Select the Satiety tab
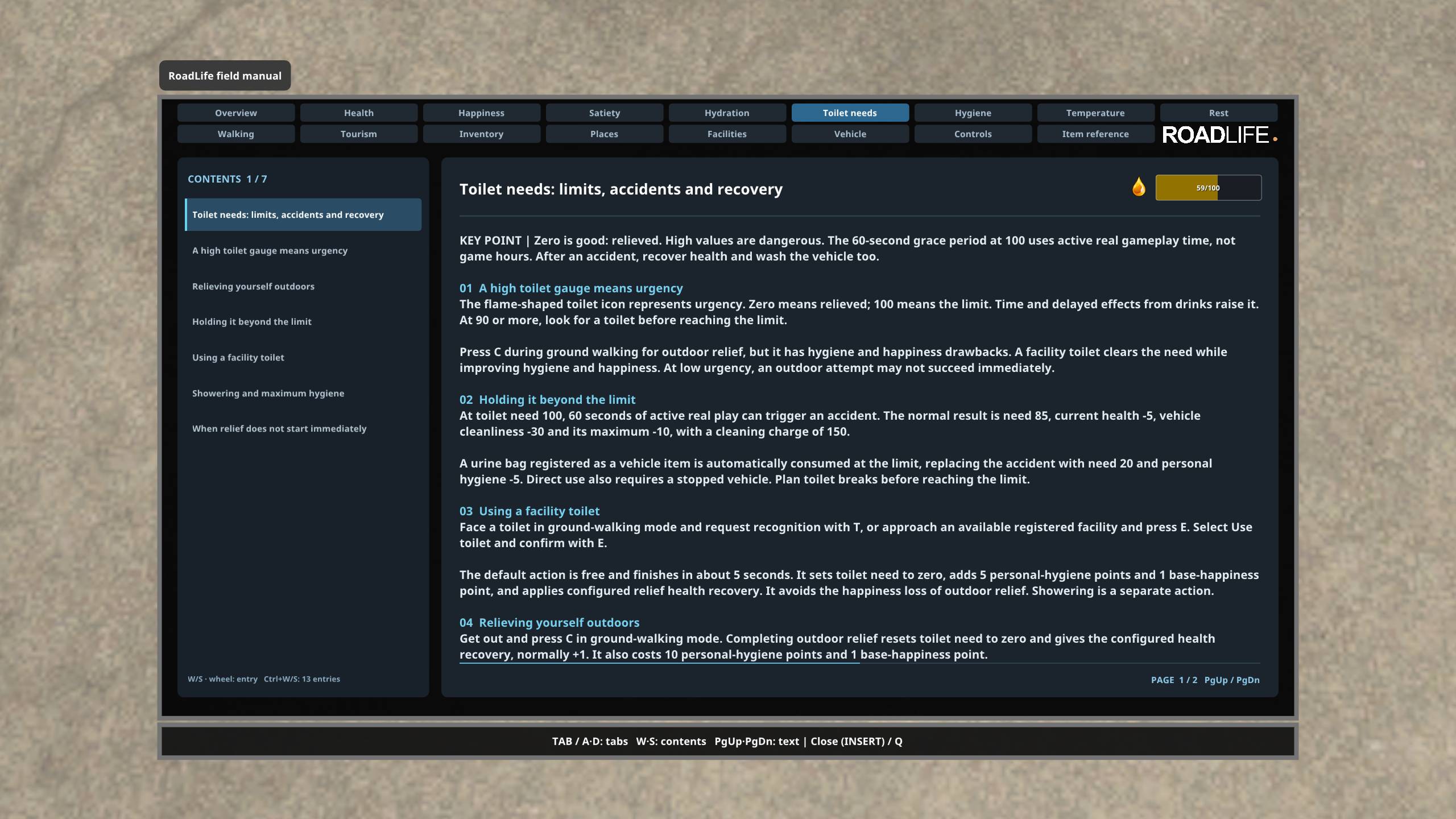Viewport: 1456px width, 819px height. point(605,113)
